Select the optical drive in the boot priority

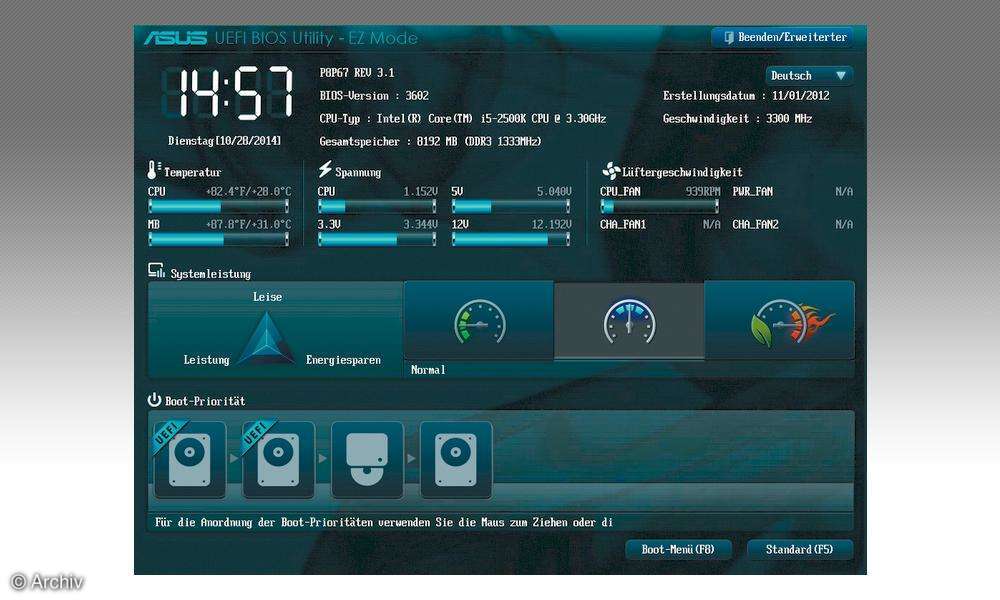367,460
